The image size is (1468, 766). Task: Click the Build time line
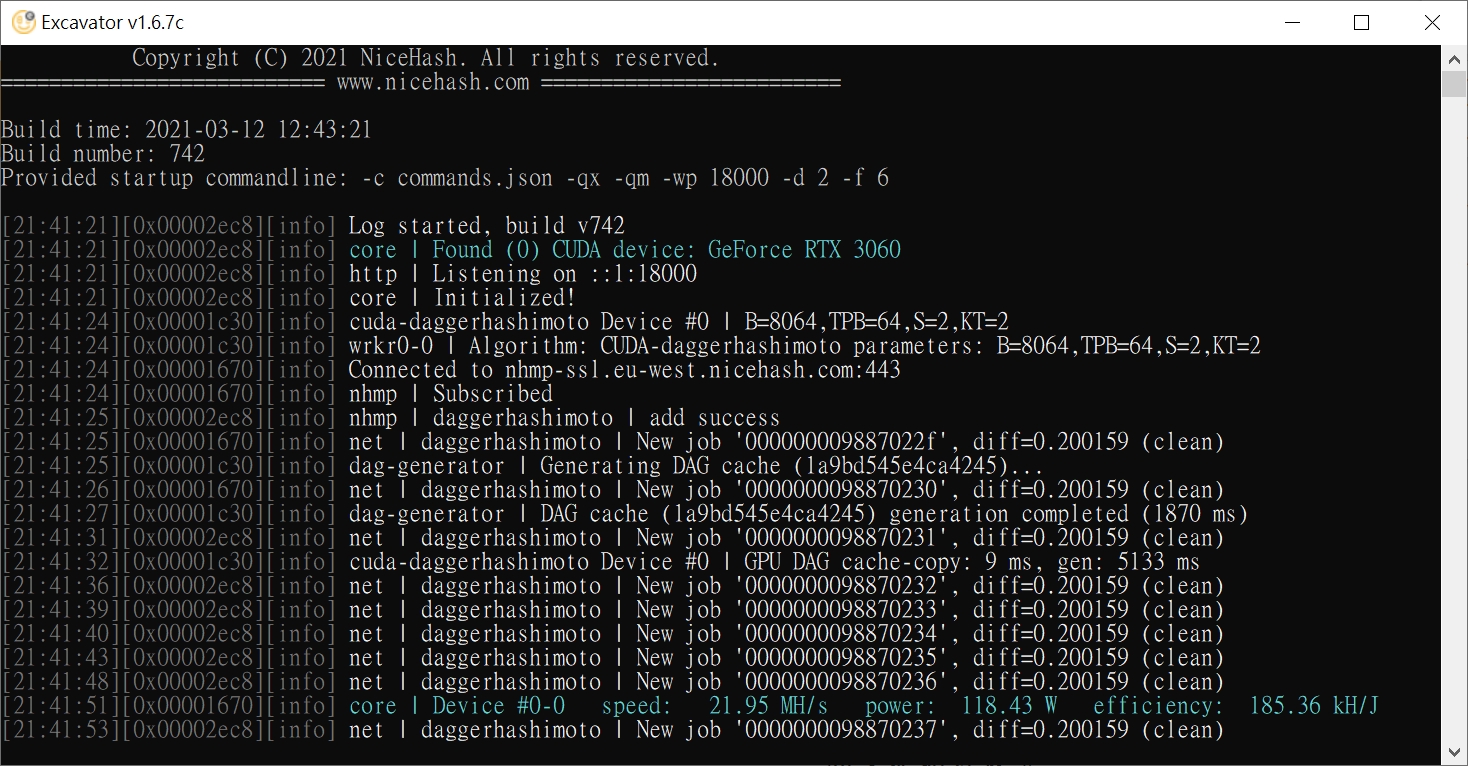[x=187, y=130]
